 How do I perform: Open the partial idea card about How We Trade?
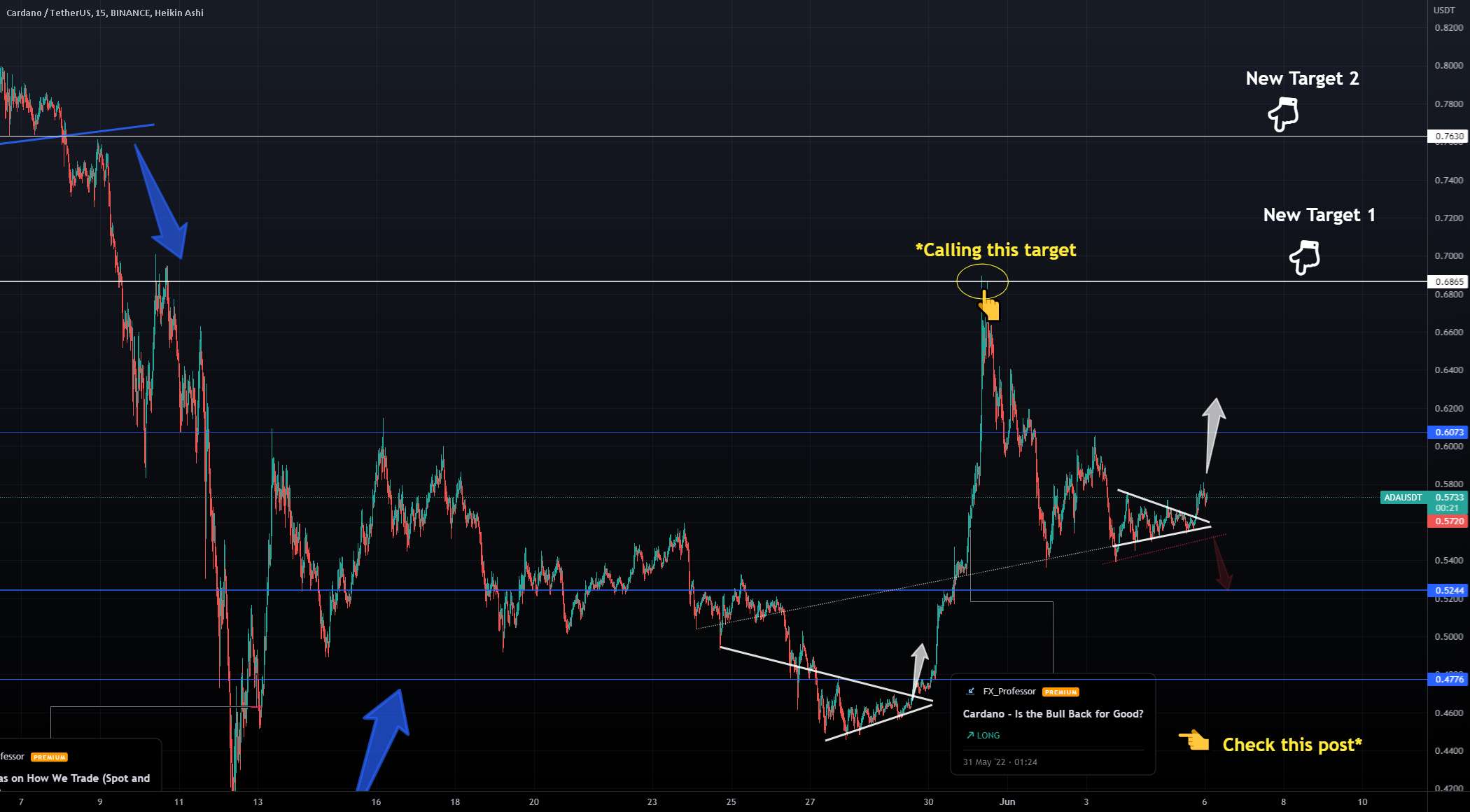[80, 766]
